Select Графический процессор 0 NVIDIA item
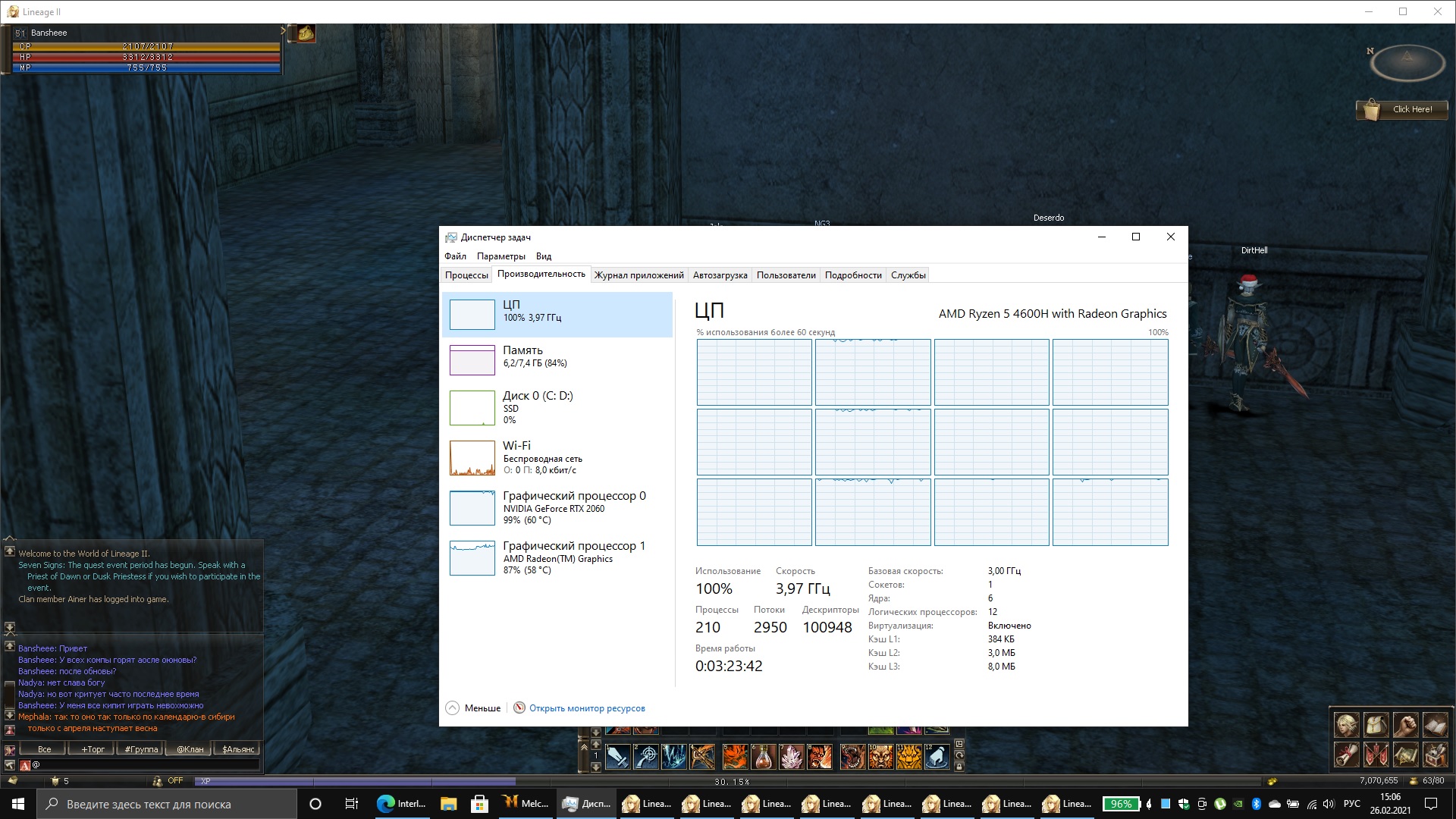This screenshot has height=819, width=1456. click(x=557, y=507)
